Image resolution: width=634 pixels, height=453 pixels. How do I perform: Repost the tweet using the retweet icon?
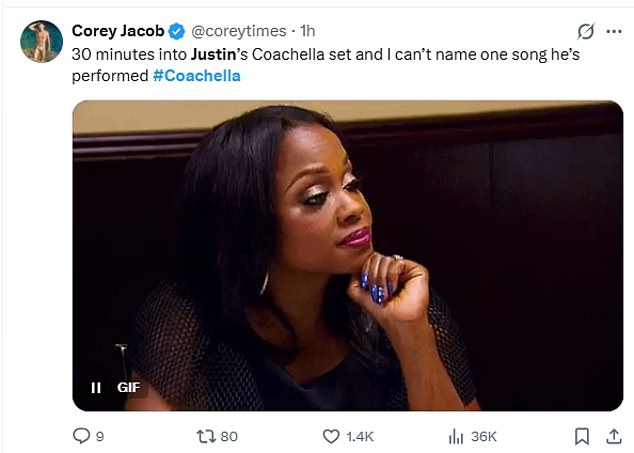[203, 436]
